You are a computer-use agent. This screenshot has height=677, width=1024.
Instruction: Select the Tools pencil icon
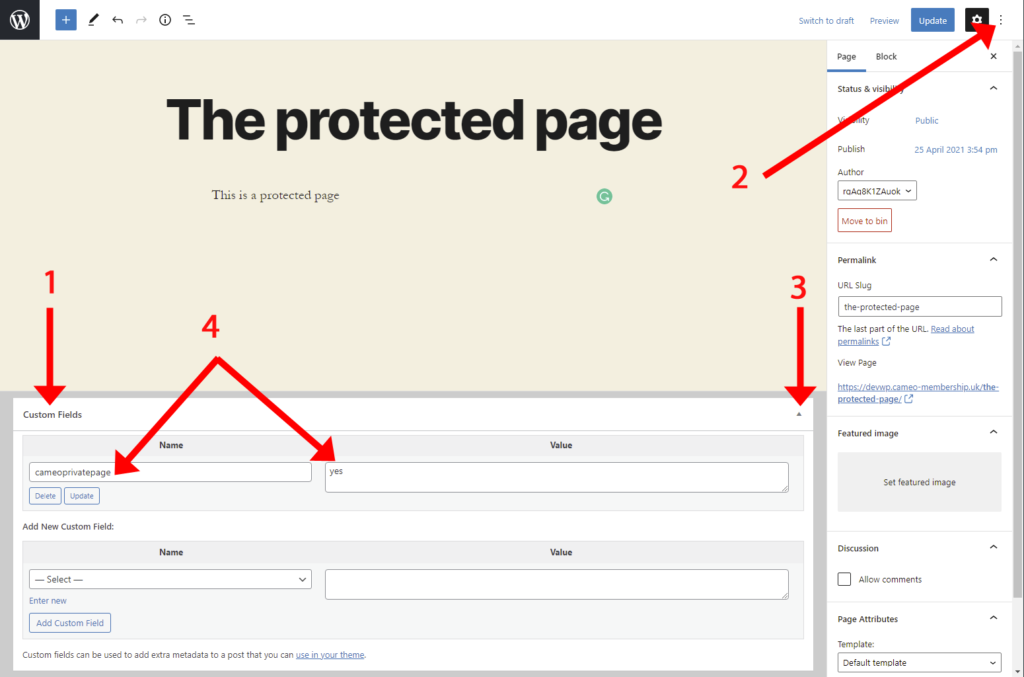93,20
